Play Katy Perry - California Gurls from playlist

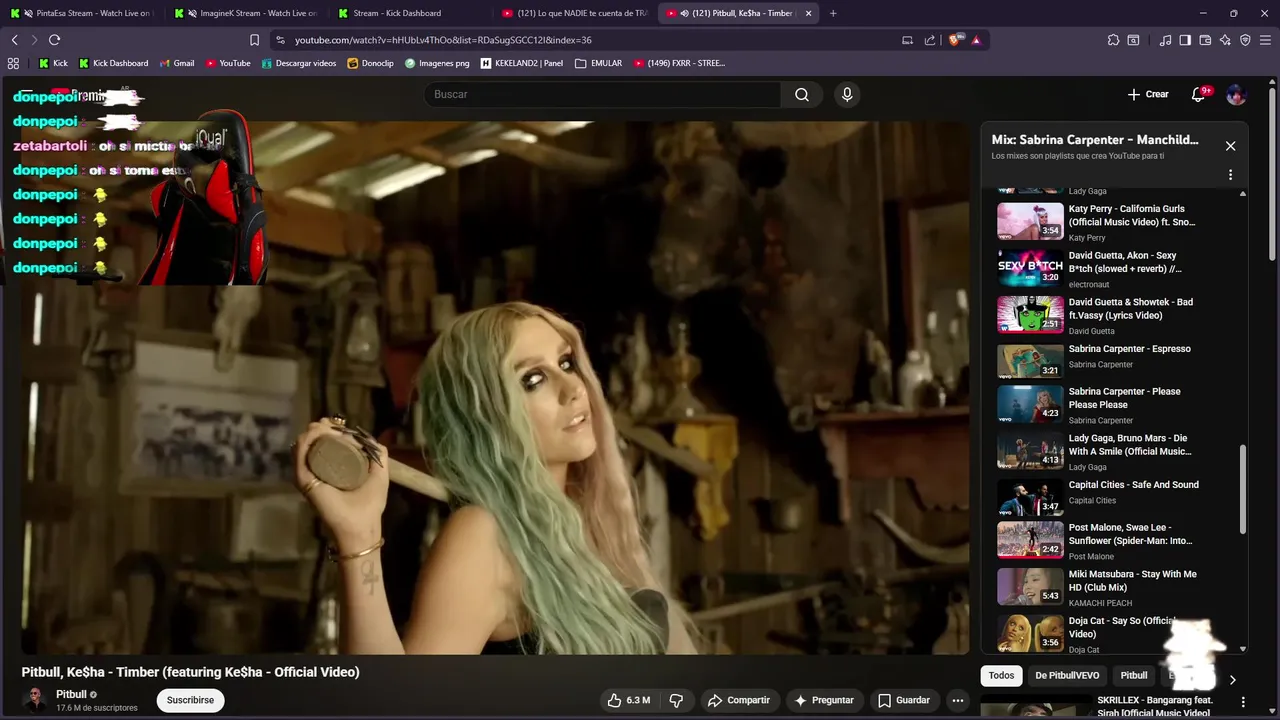1110,222
